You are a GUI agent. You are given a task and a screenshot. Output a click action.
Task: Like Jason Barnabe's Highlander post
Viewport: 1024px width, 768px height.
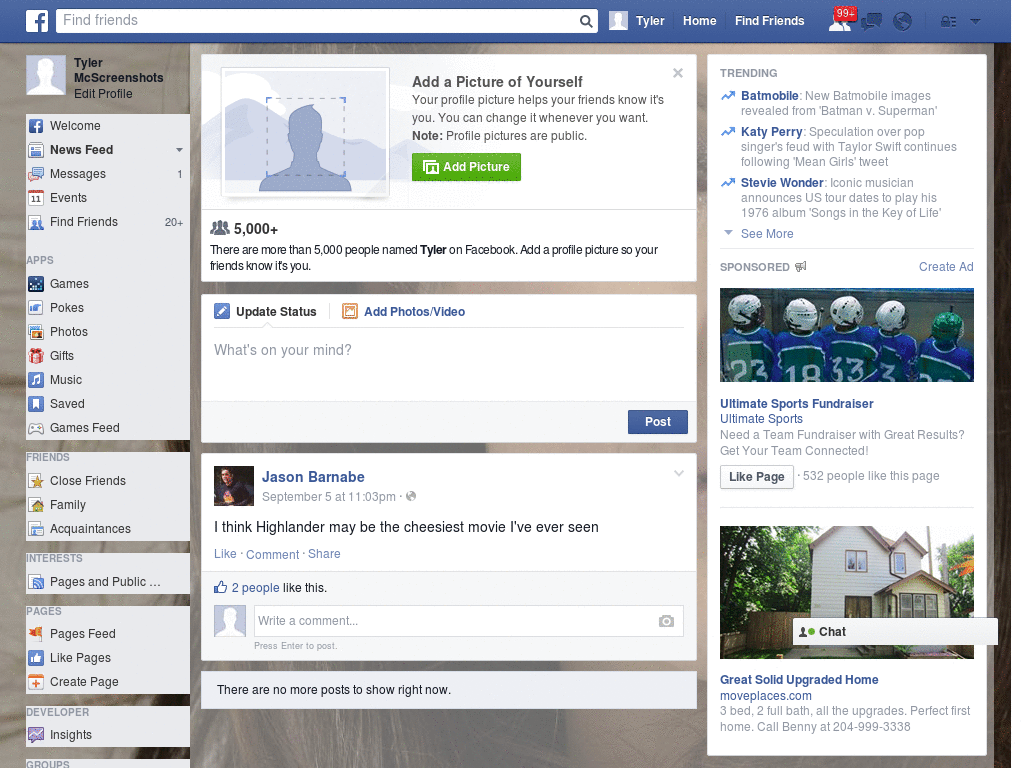tap(225, 554)
